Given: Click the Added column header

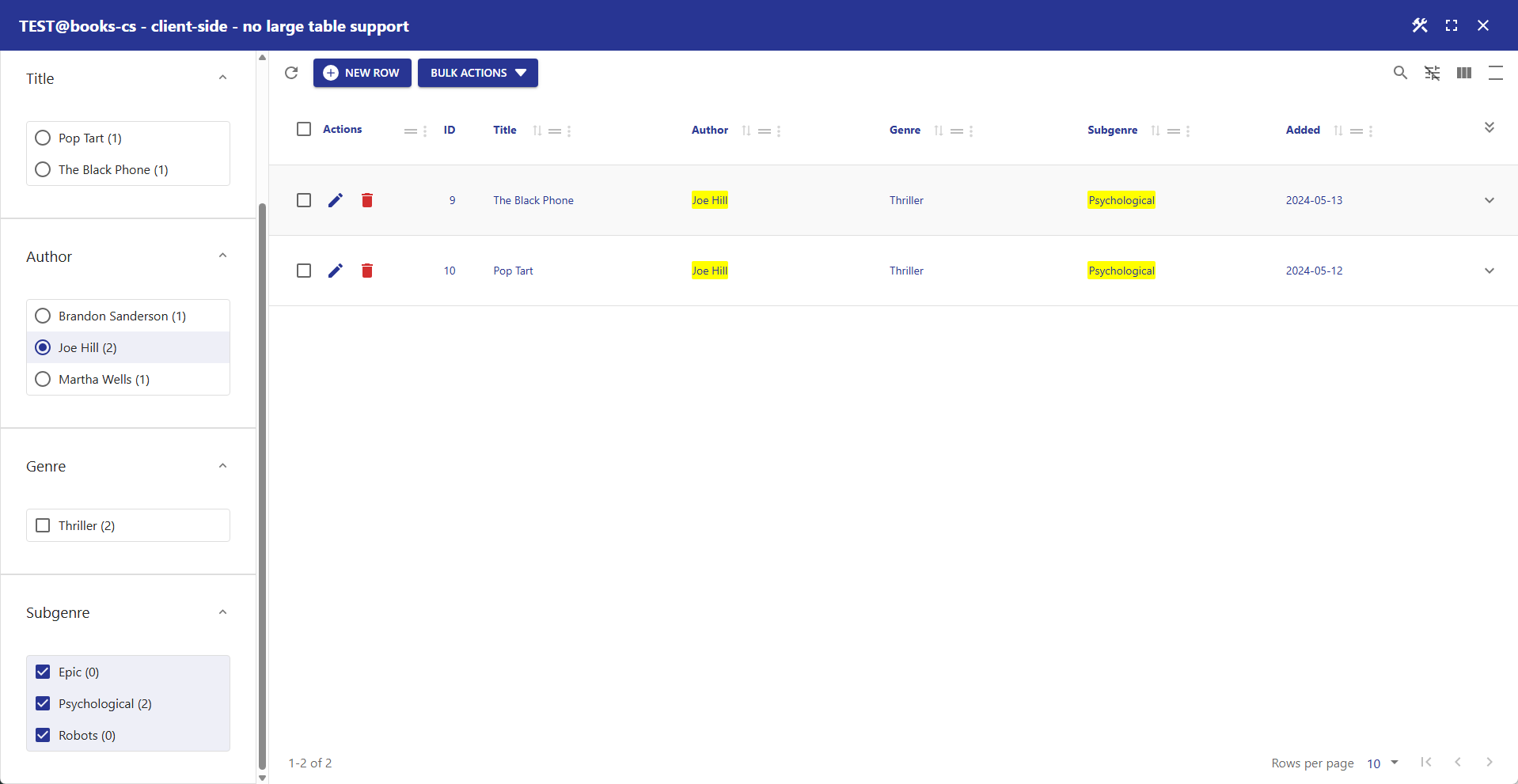Looking at the screenshot, I should point(1303,130).
